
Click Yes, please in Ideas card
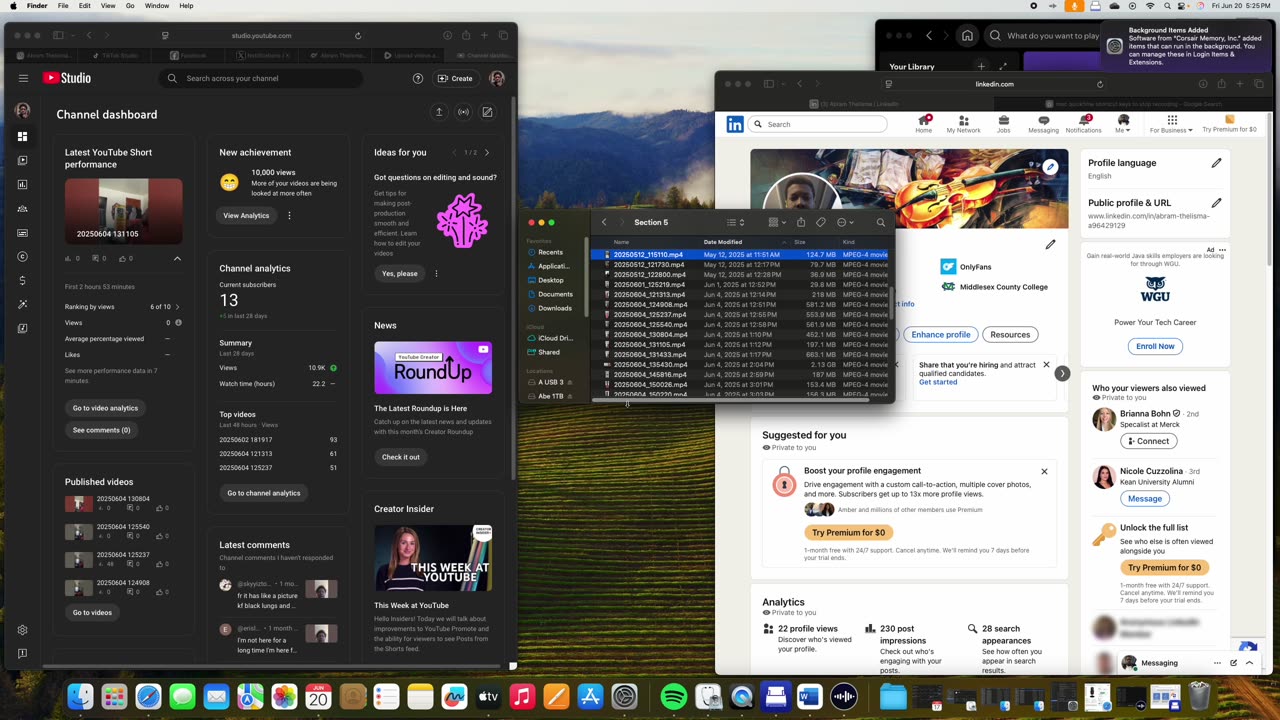(400, 274)
